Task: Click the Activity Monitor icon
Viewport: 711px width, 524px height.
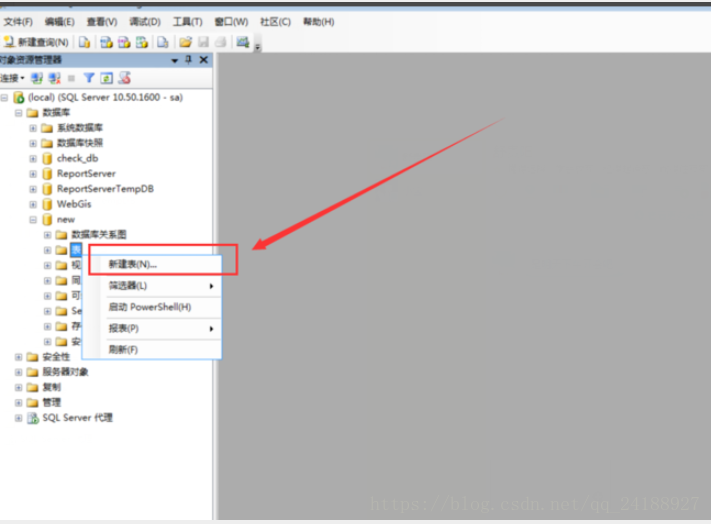Action: (x=243, y=42)
